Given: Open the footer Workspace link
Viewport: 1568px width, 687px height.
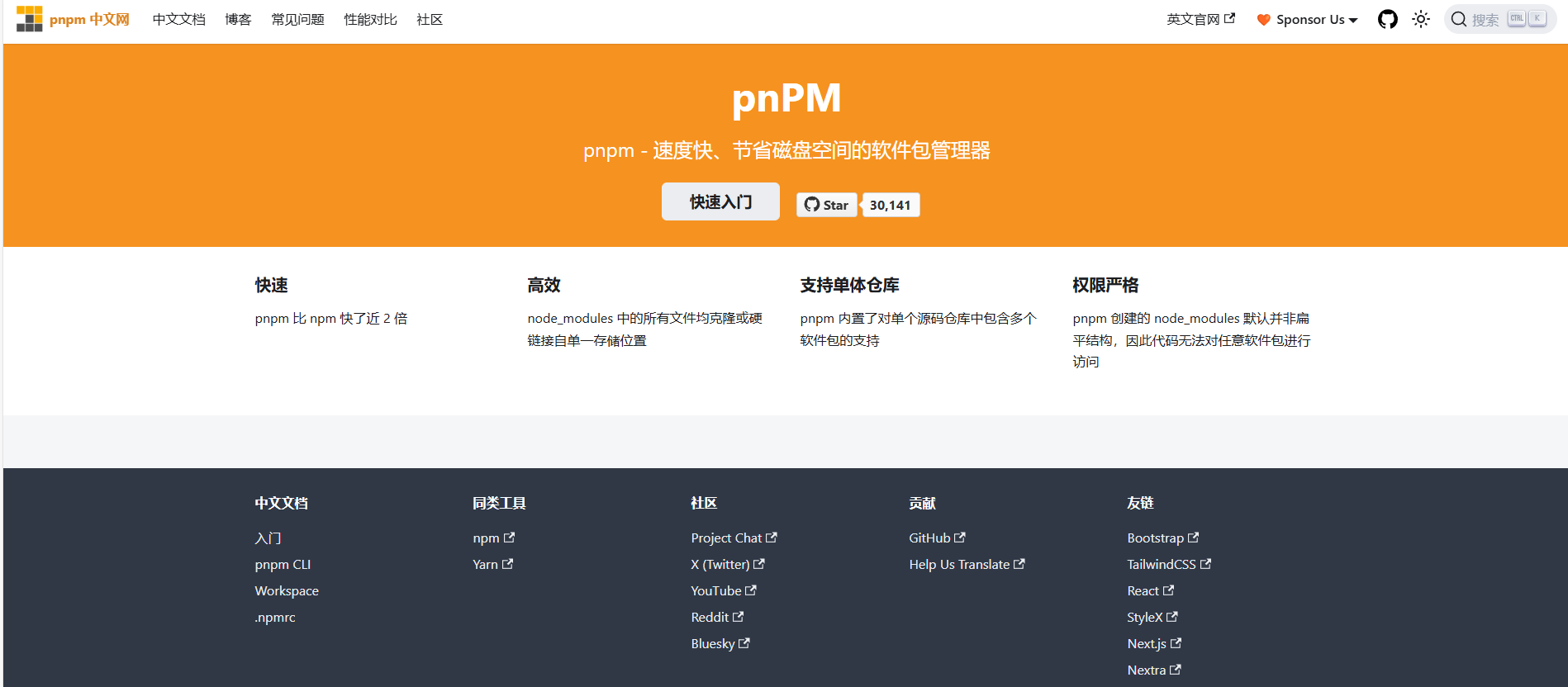Looking at the screenshot, I should click(287, 591).
